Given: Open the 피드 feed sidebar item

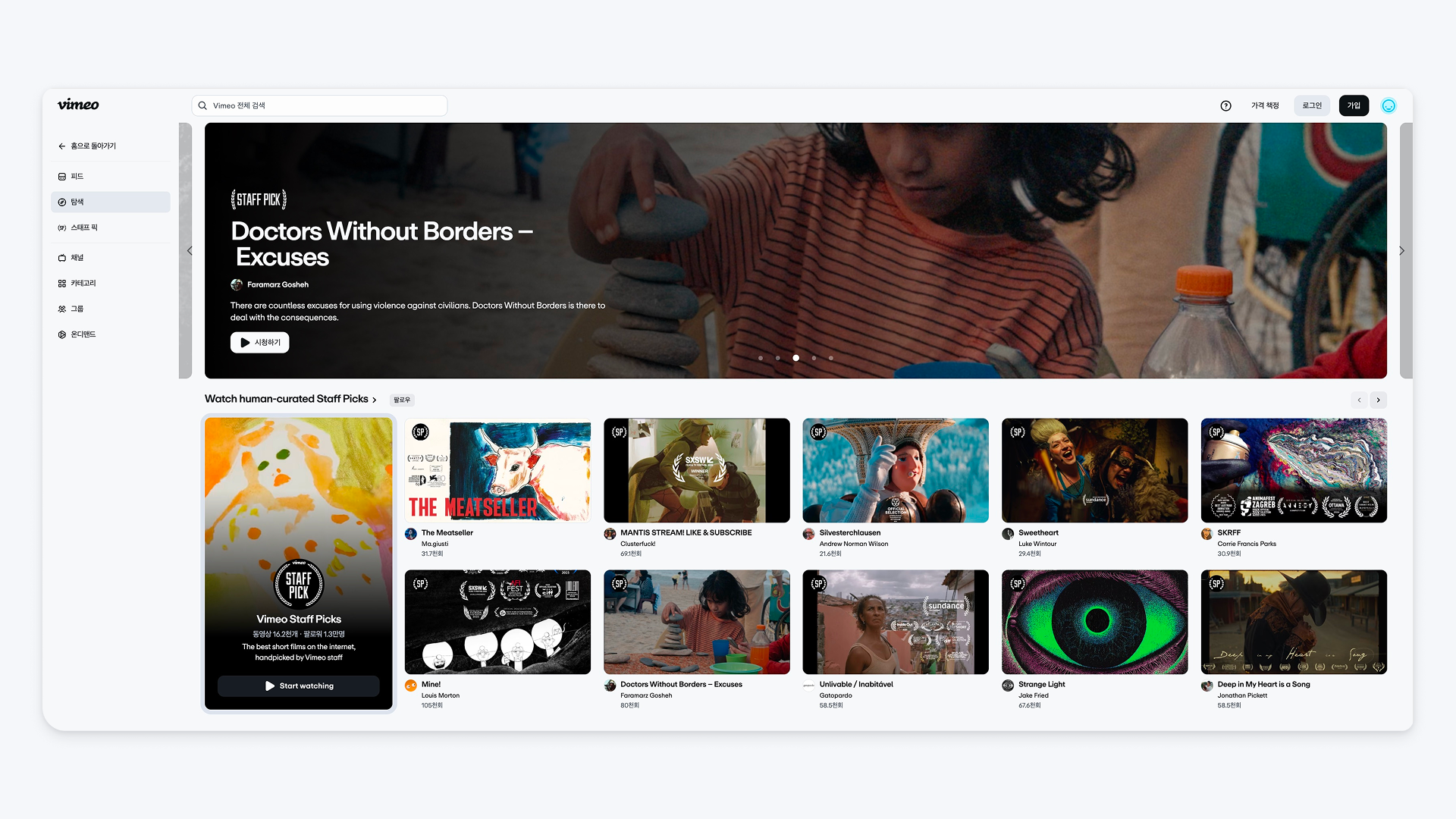Looking at the screenshot, I should (77, 176).
